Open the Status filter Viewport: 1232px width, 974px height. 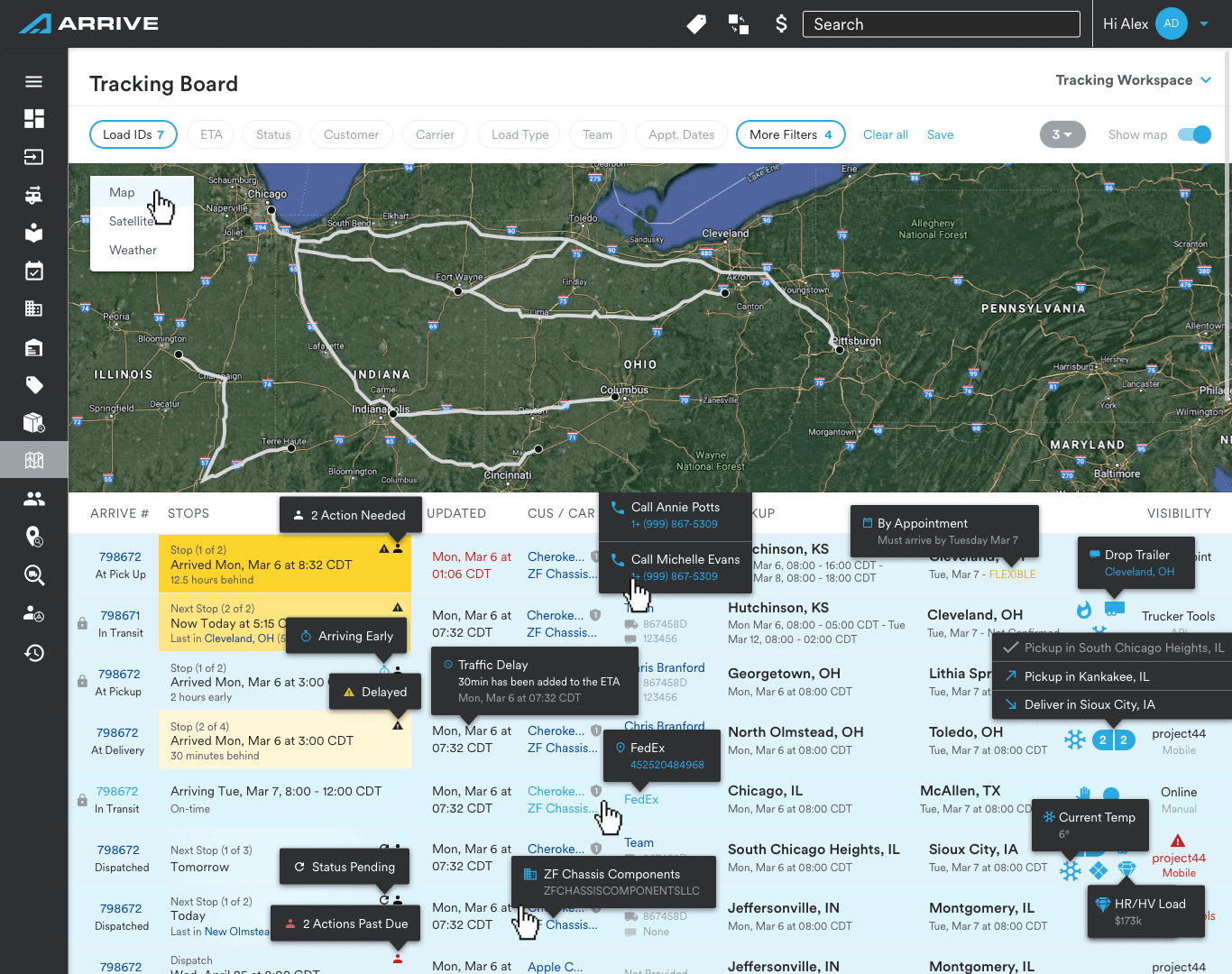(x=273, y=134)
